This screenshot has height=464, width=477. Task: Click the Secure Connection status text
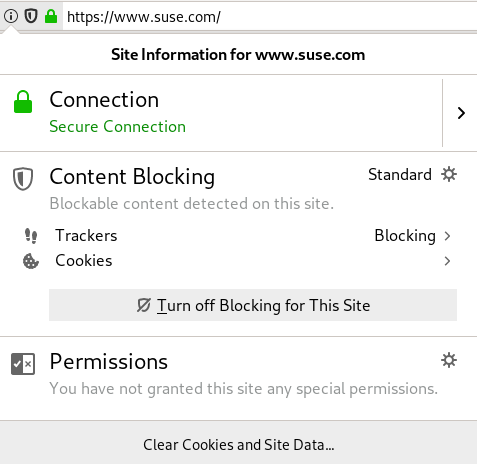tap(118, 127)
